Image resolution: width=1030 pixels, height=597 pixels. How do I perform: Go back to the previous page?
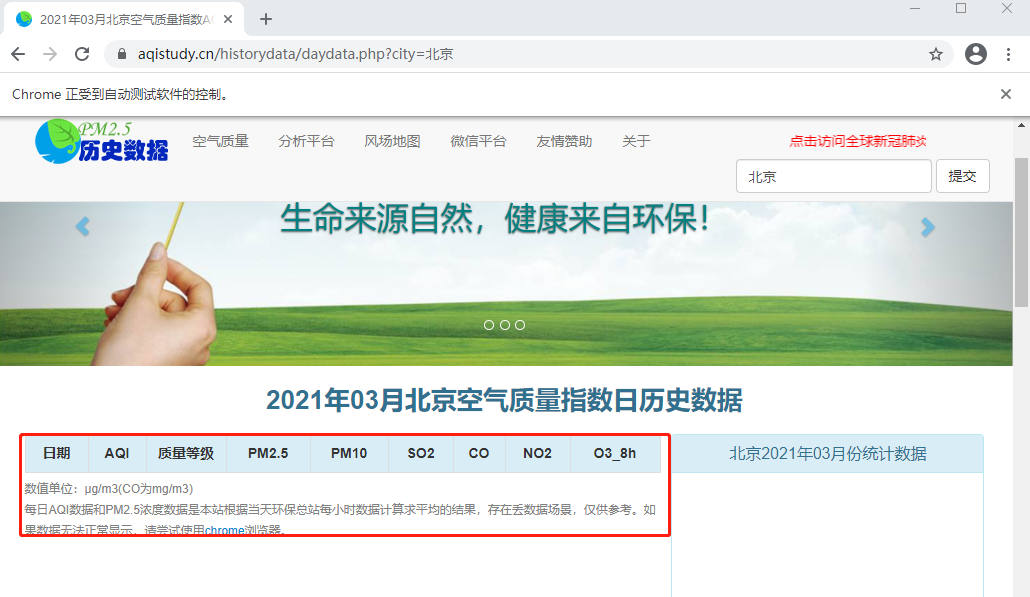click(18, 54)
